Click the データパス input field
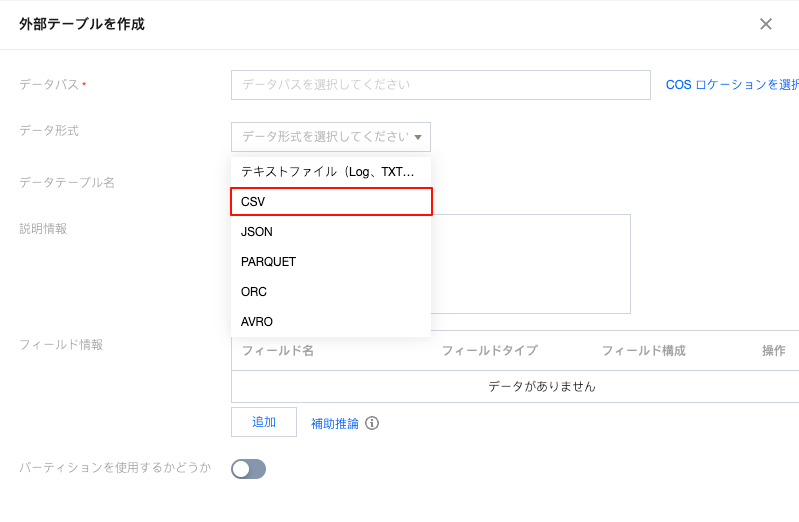Screen dimensions: 799x522 [x=440, y=85]
